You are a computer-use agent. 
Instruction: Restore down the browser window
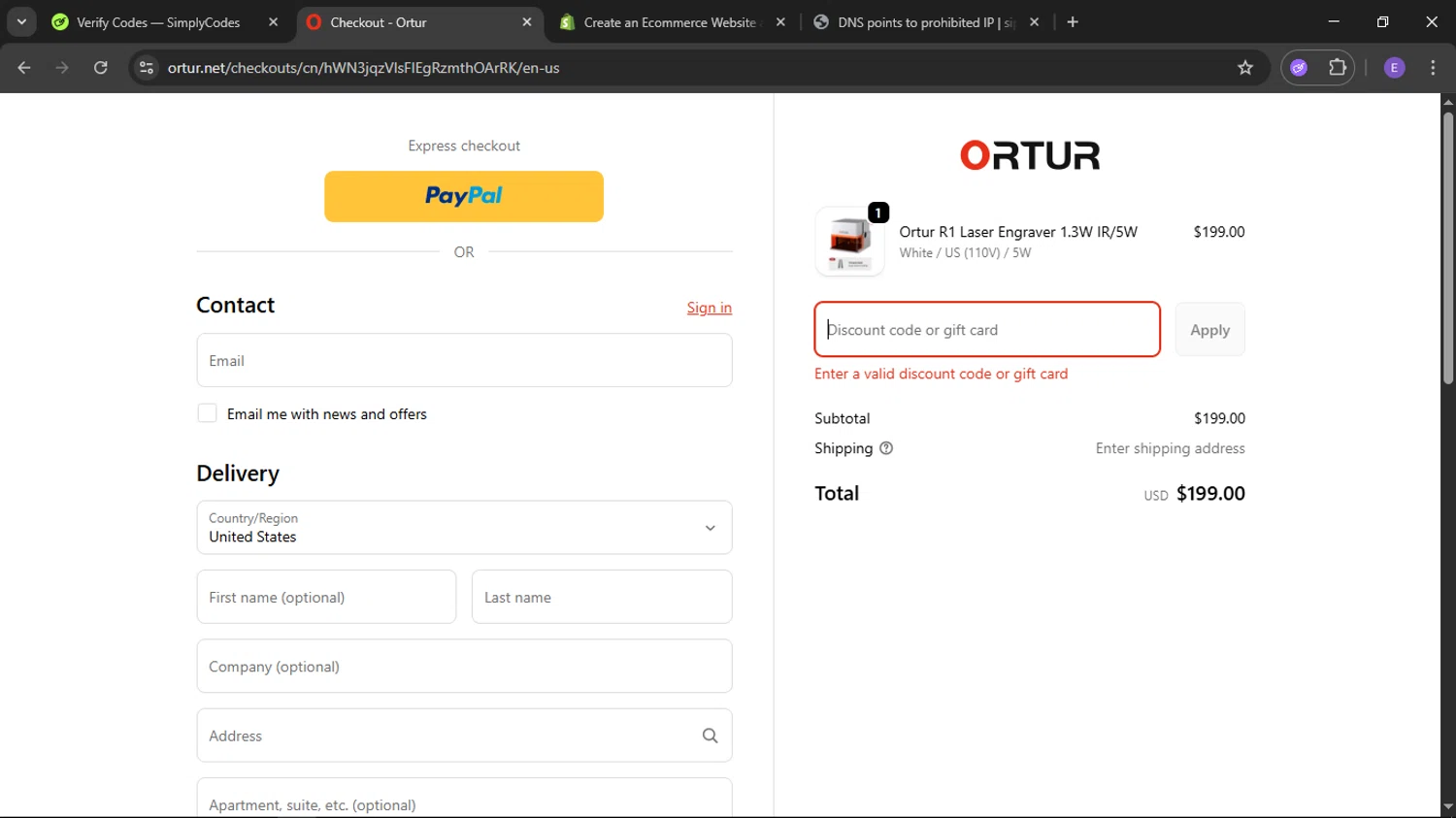(1382, 22)
